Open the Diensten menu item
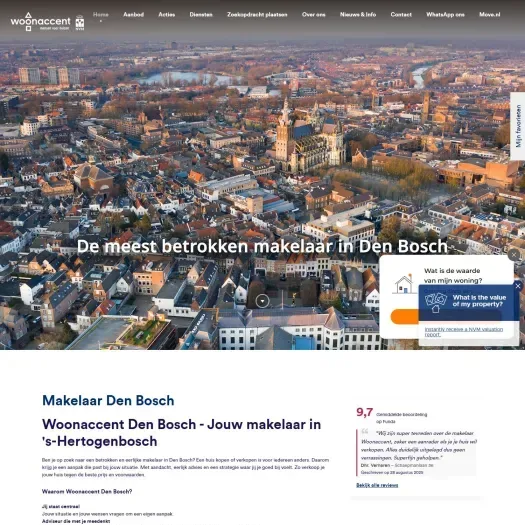 (201, 14)
